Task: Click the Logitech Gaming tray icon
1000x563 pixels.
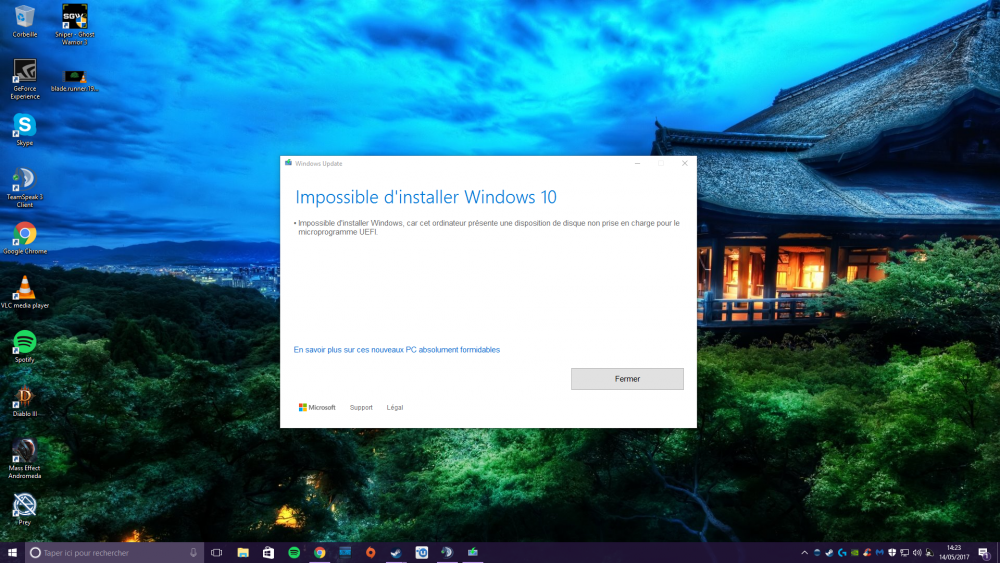Action: pos(842,553)
